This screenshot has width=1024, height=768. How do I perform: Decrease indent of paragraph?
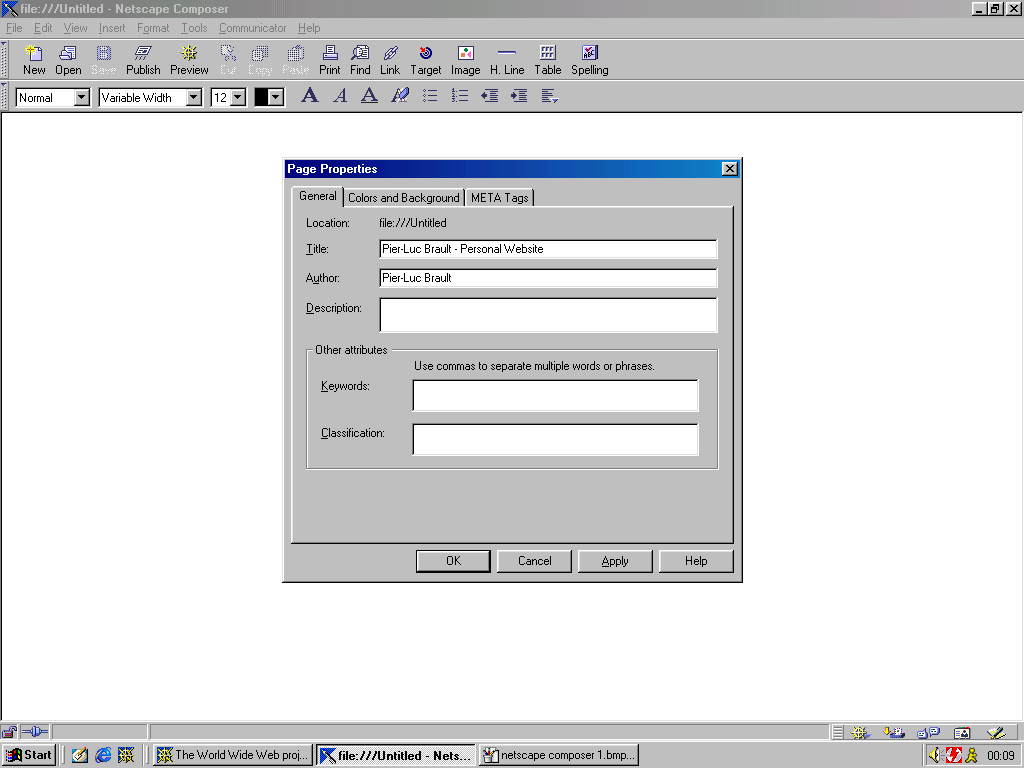click(490, 96)
